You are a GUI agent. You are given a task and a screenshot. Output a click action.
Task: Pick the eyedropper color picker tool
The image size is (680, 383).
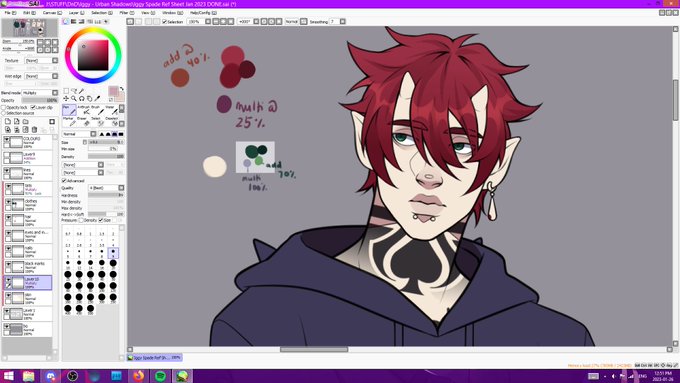click(x=97, y=99)
